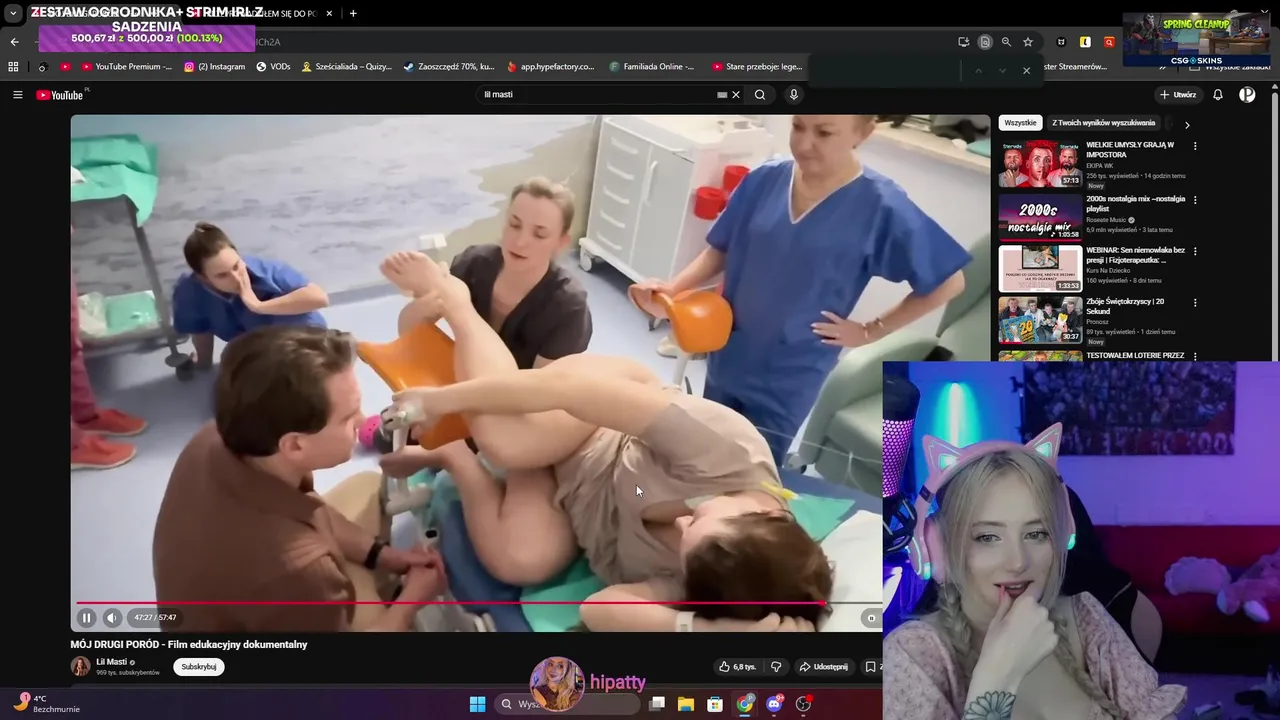Image resolution: width=1280 pixels, height=720 pixels.
Task: Open the 'Familiada Online' bookmark
Action: [651, 67]
